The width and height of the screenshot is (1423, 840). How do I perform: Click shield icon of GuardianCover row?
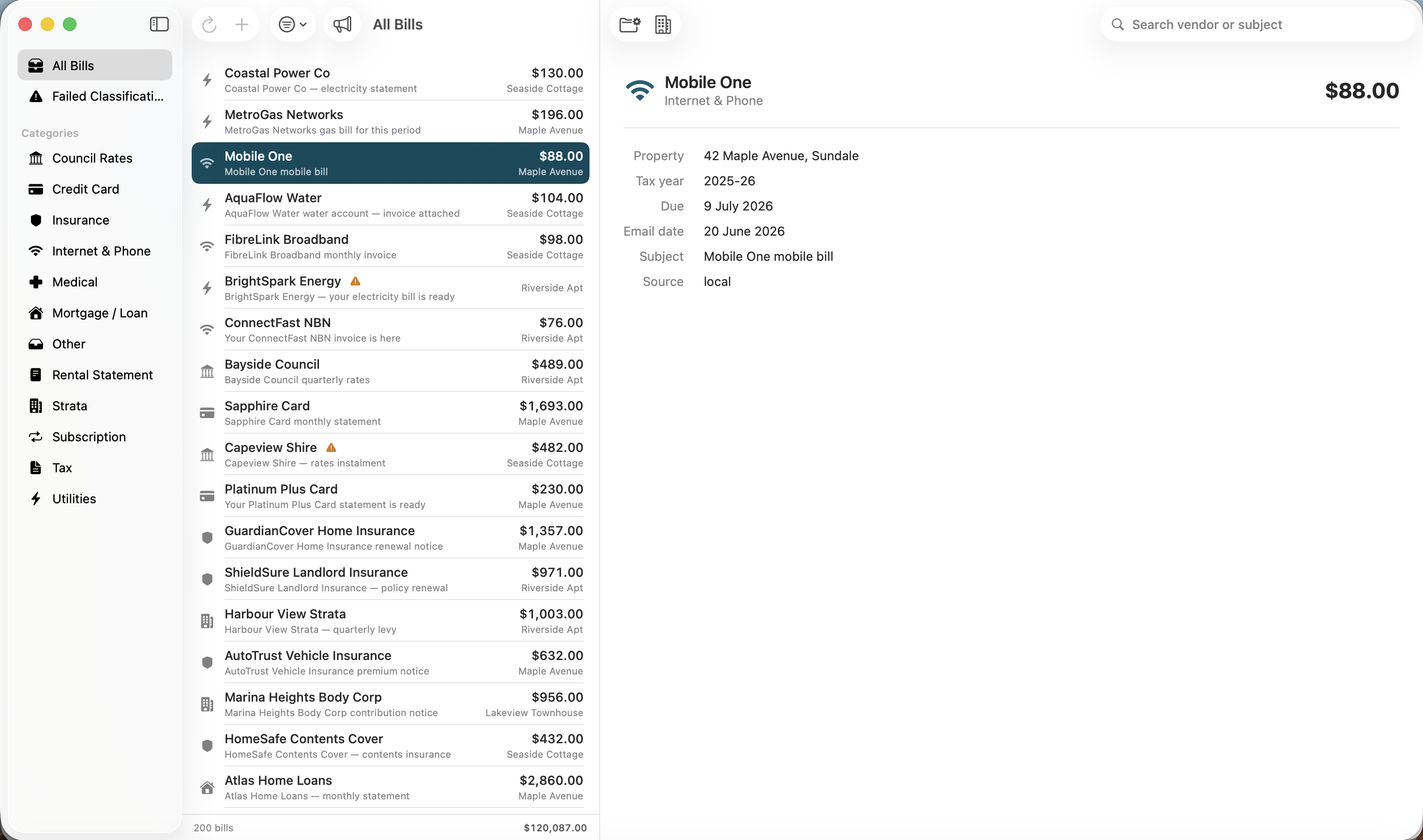pos(207,538)
